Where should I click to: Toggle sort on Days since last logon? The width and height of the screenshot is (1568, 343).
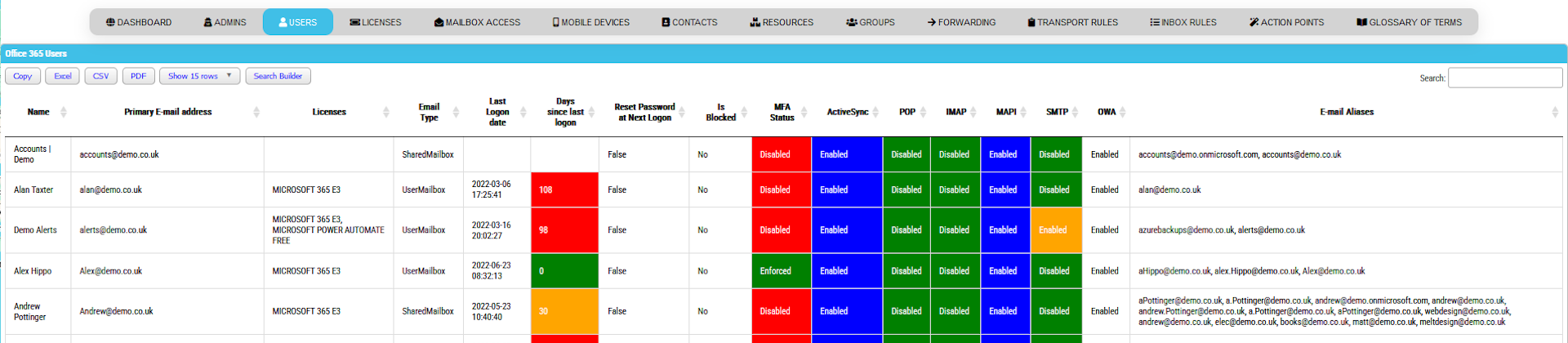click(591, 112)
